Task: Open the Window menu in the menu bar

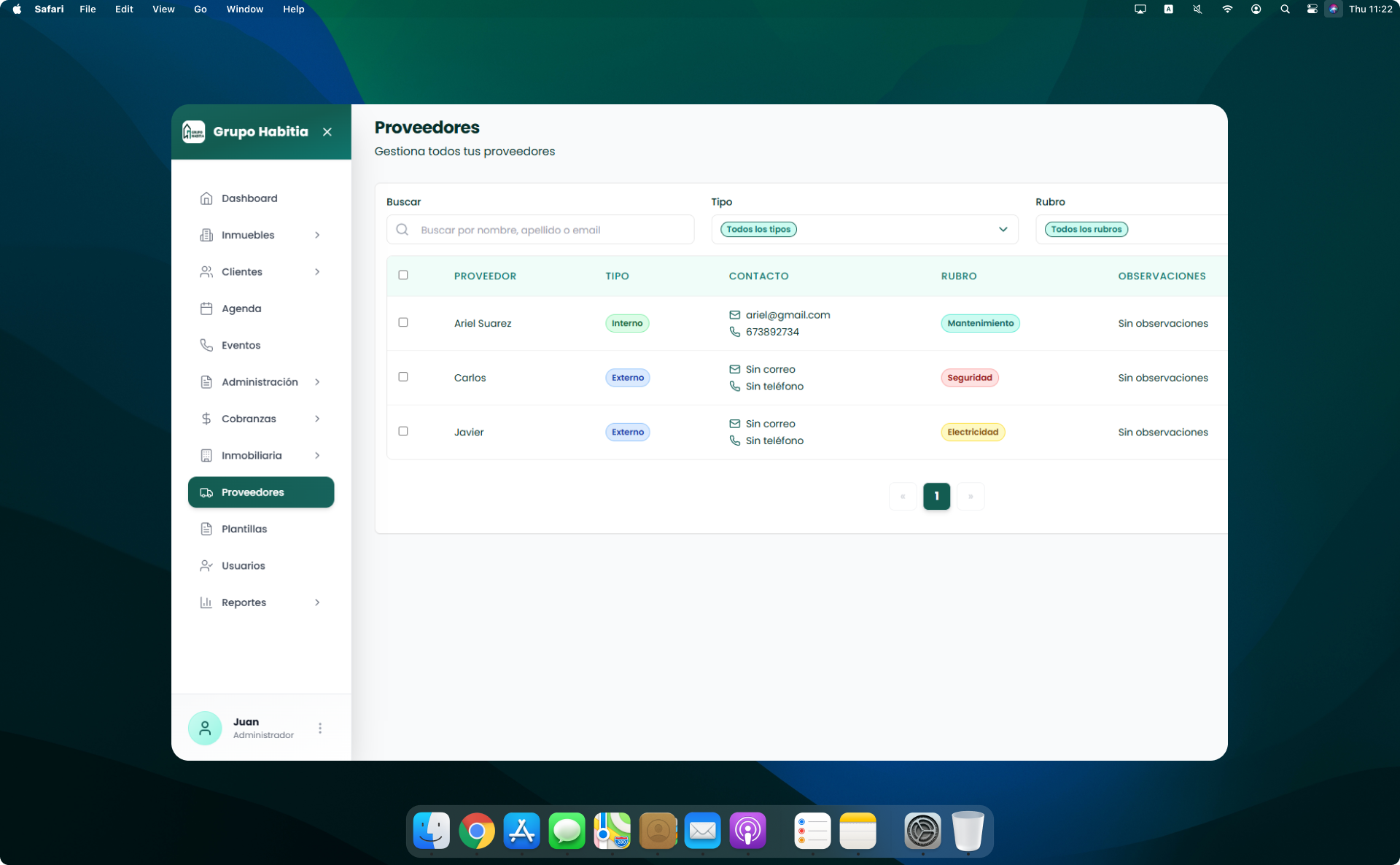Action: point(244,9)
